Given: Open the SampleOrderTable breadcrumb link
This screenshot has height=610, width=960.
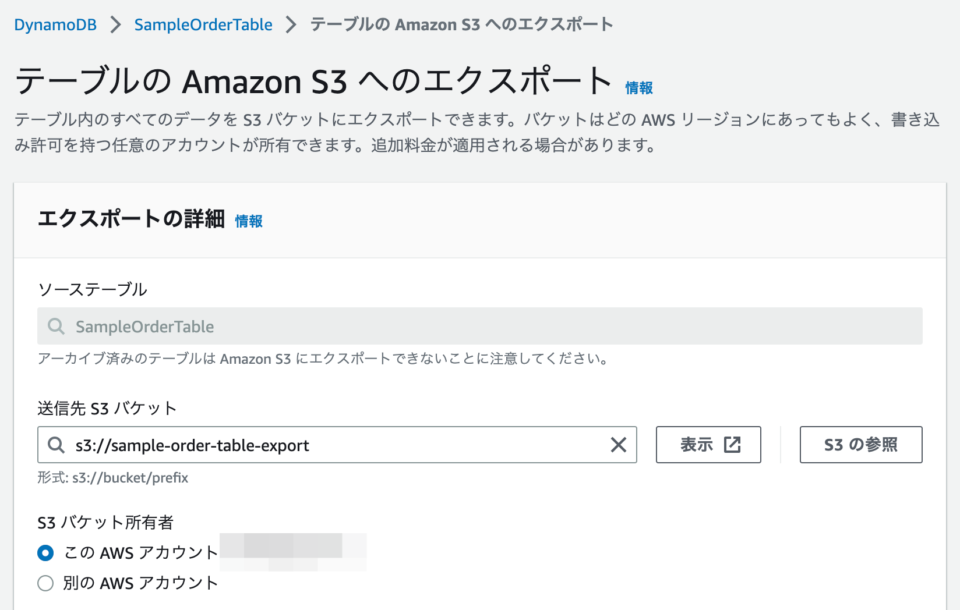Looking at the screenshot, I should point(203,25).
